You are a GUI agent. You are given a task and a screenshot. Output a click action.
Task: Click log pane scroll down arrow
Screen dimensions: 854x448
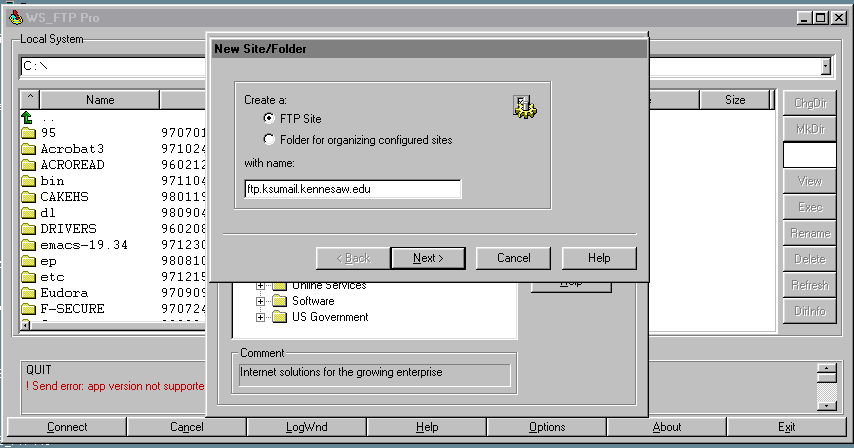point(826,406)
